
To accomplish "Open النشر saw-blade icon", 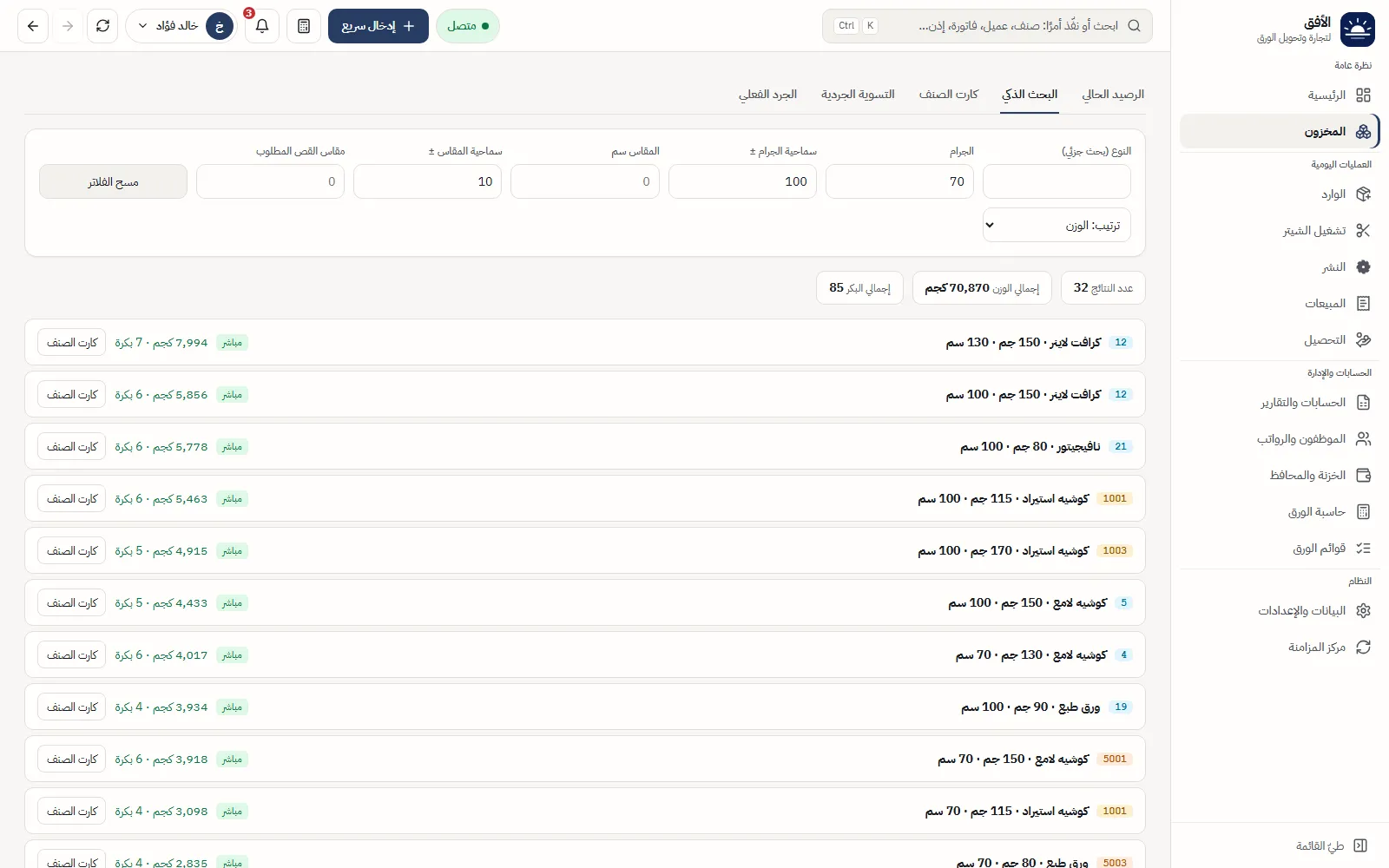I will [x=1363, y=267].
